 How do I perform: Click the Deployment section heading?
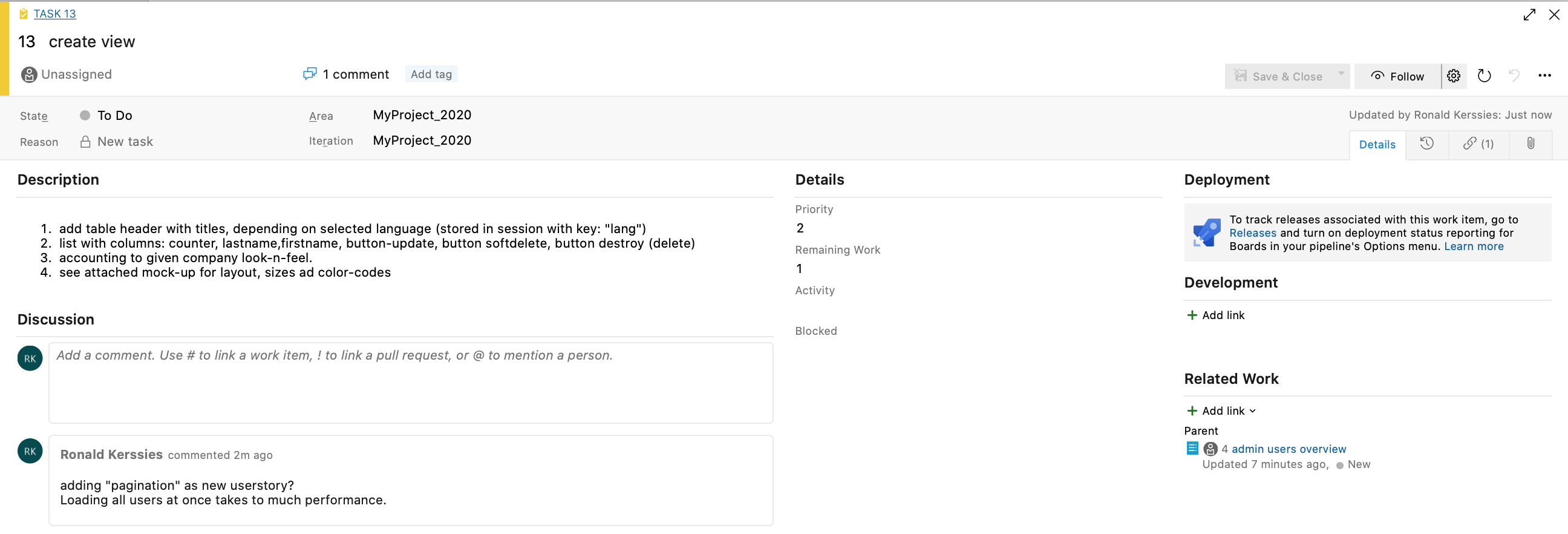[1227, 180]
